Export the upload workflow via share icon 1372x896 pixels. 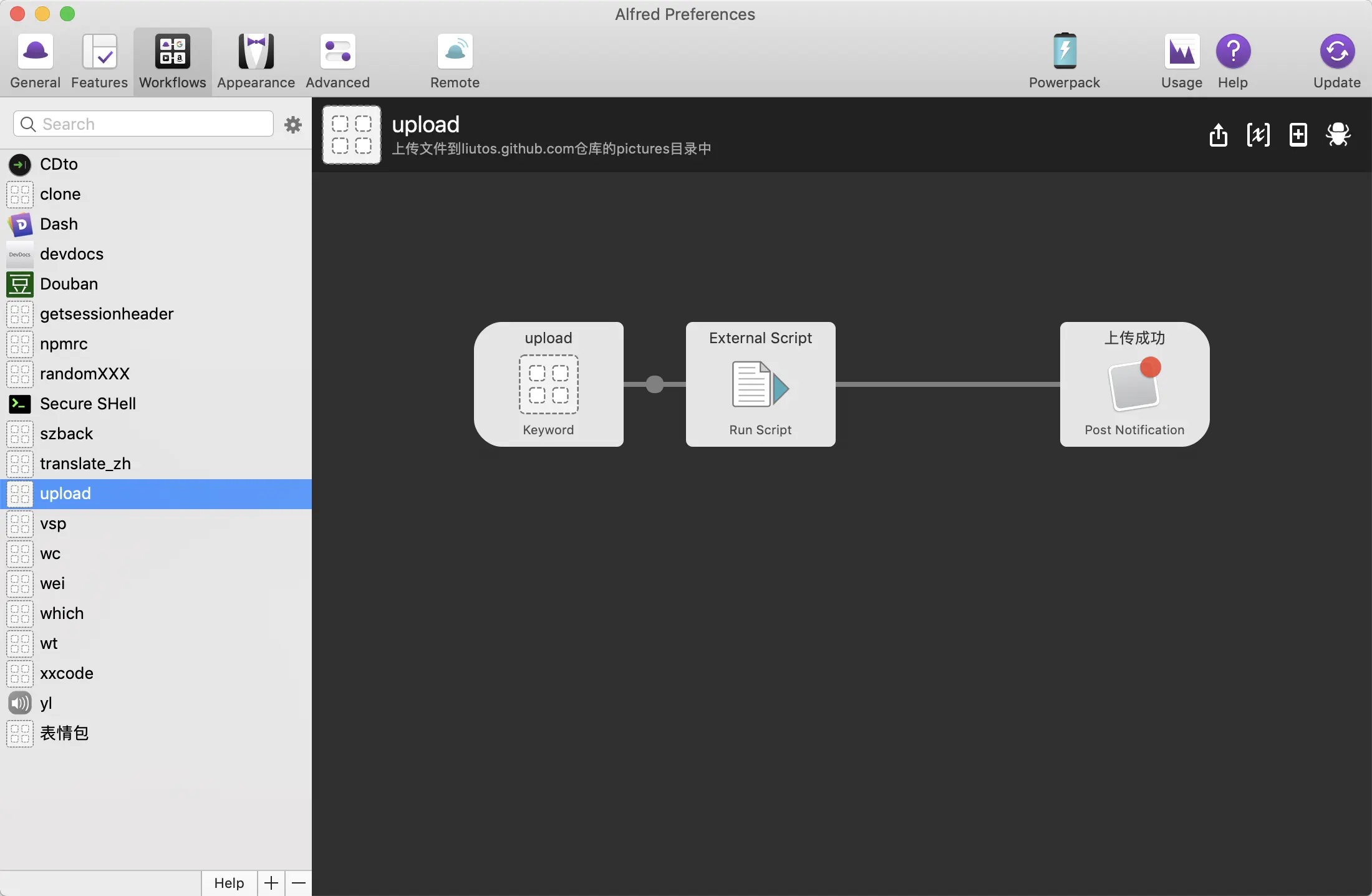[1218, 135]
